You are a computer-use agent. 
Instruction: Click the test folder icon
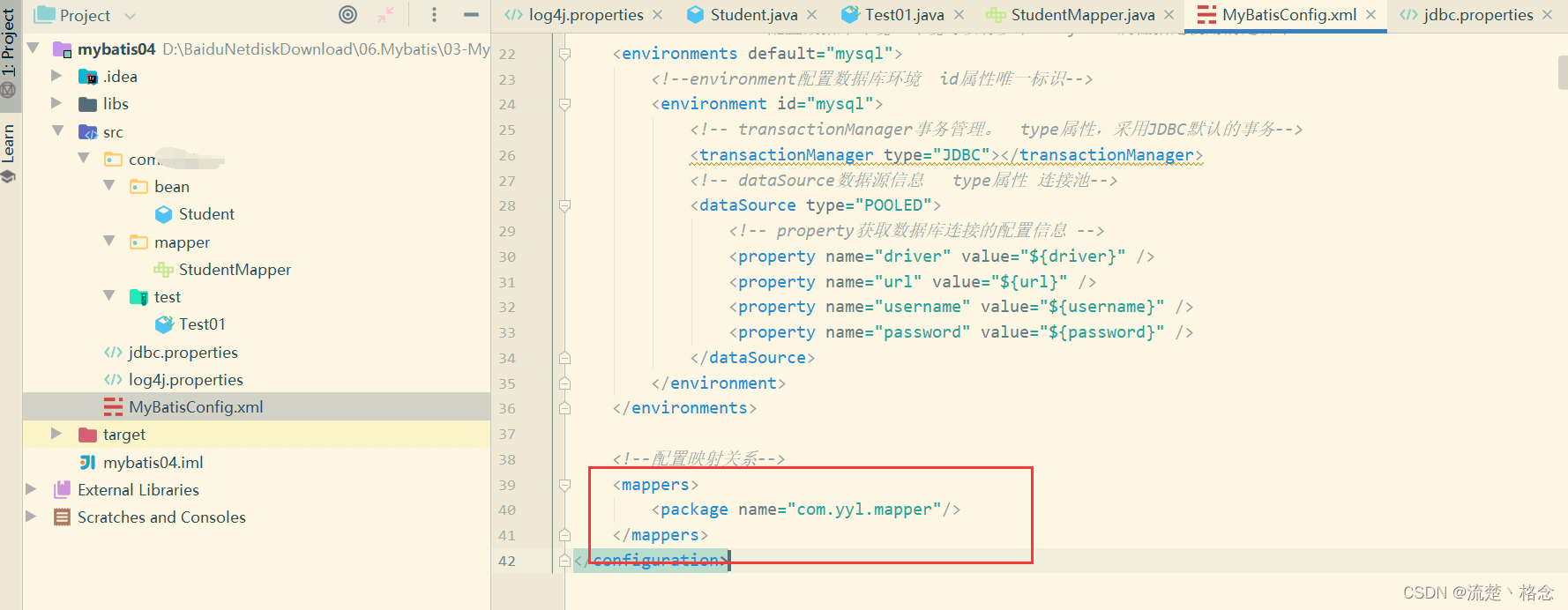138,297
